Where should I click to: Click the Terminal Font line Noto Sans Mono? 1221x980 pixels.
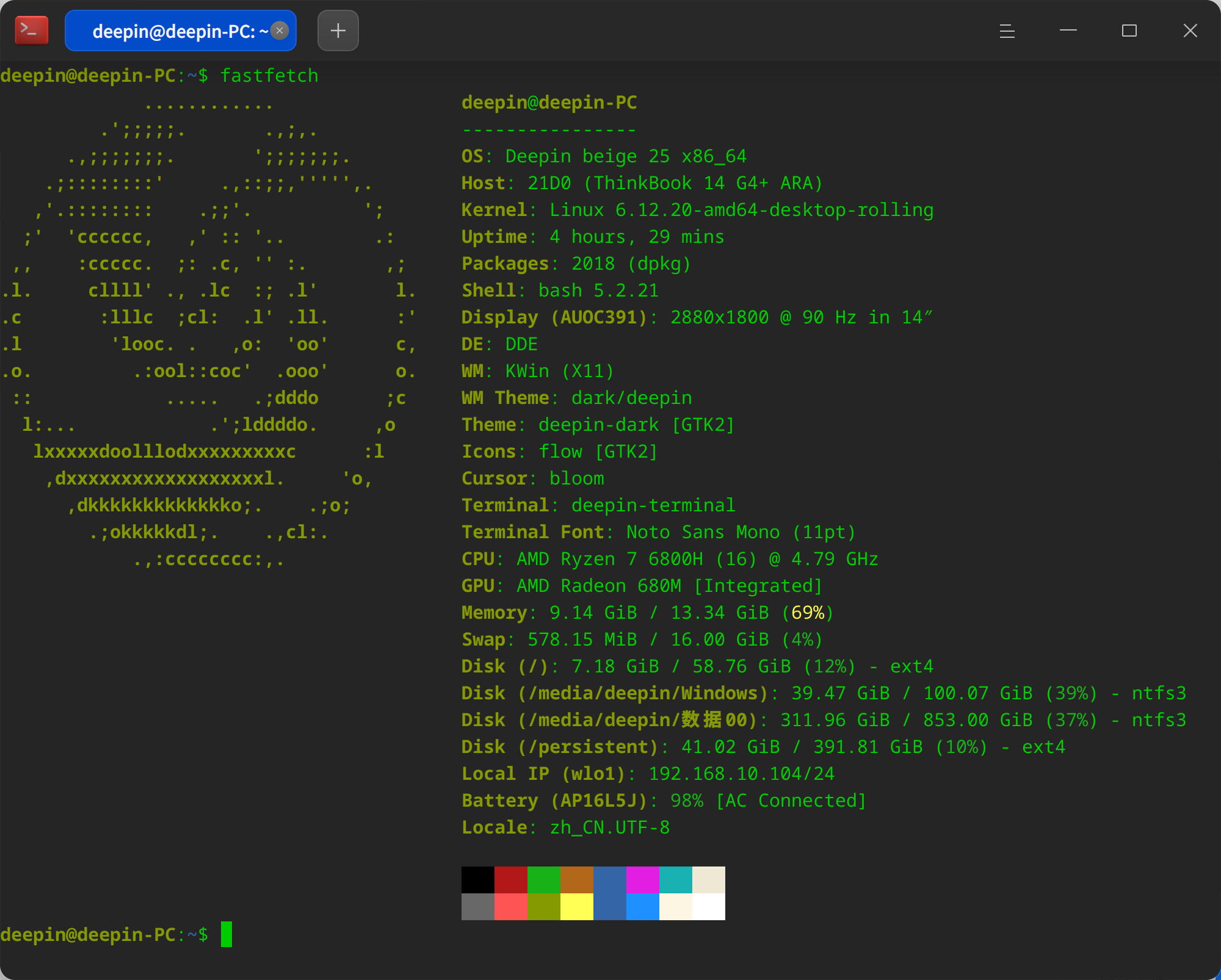click(x=659, y=532)
